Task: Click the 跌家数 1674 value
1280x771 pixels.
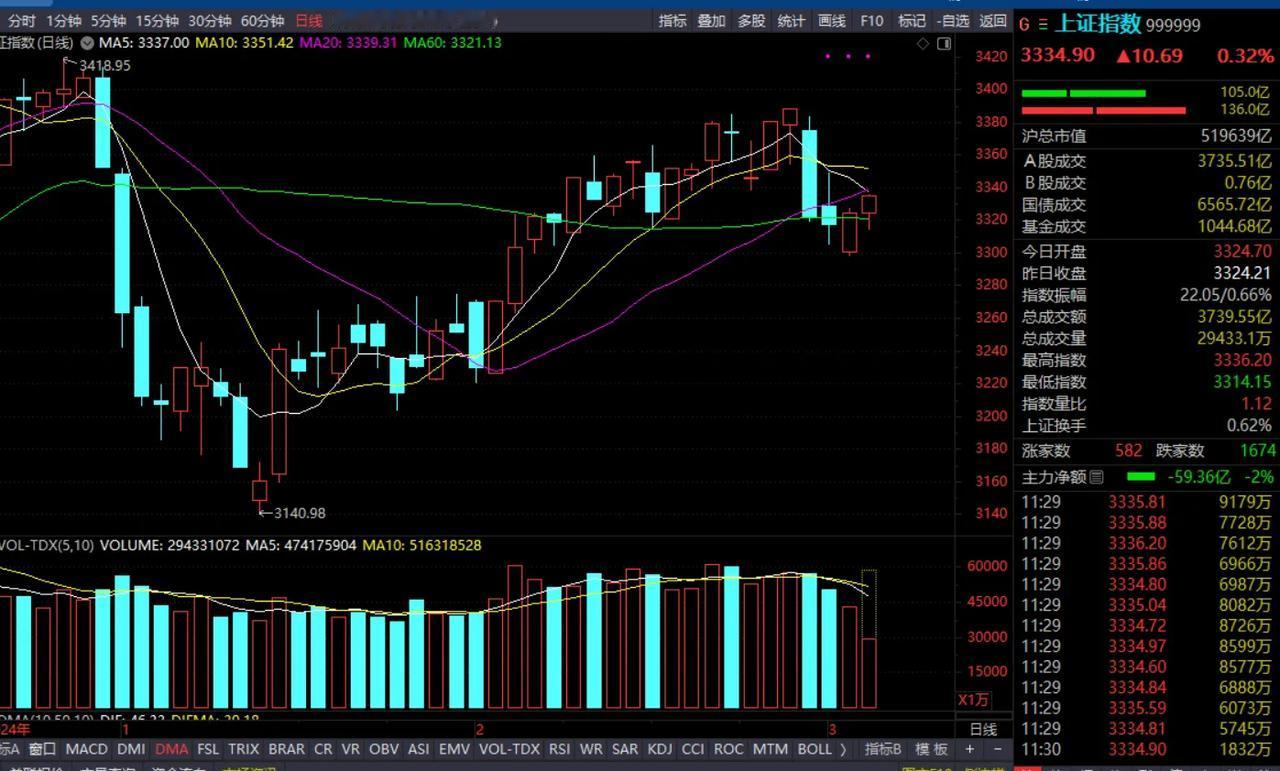Action: pyautogui.click(x=1258, y=451)
